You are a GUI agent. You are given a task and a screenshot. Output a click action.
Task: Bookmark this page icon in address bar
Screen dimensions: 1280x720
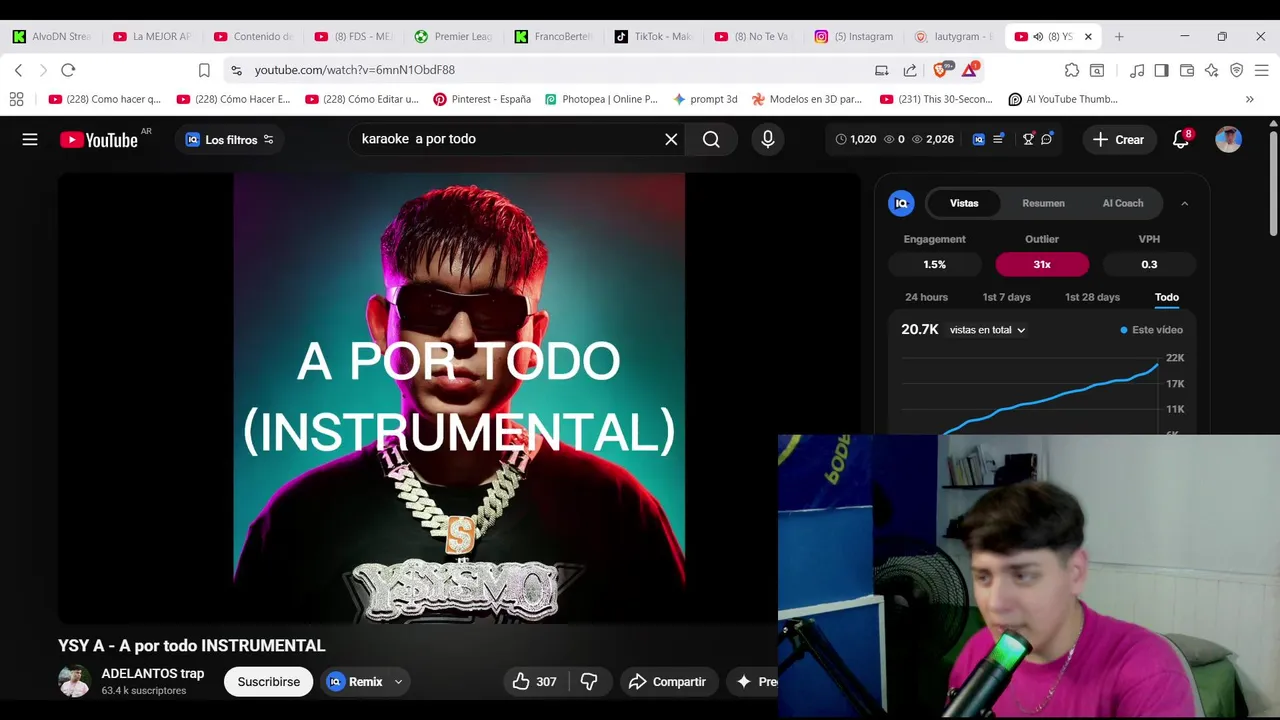(x=204, y=70)
